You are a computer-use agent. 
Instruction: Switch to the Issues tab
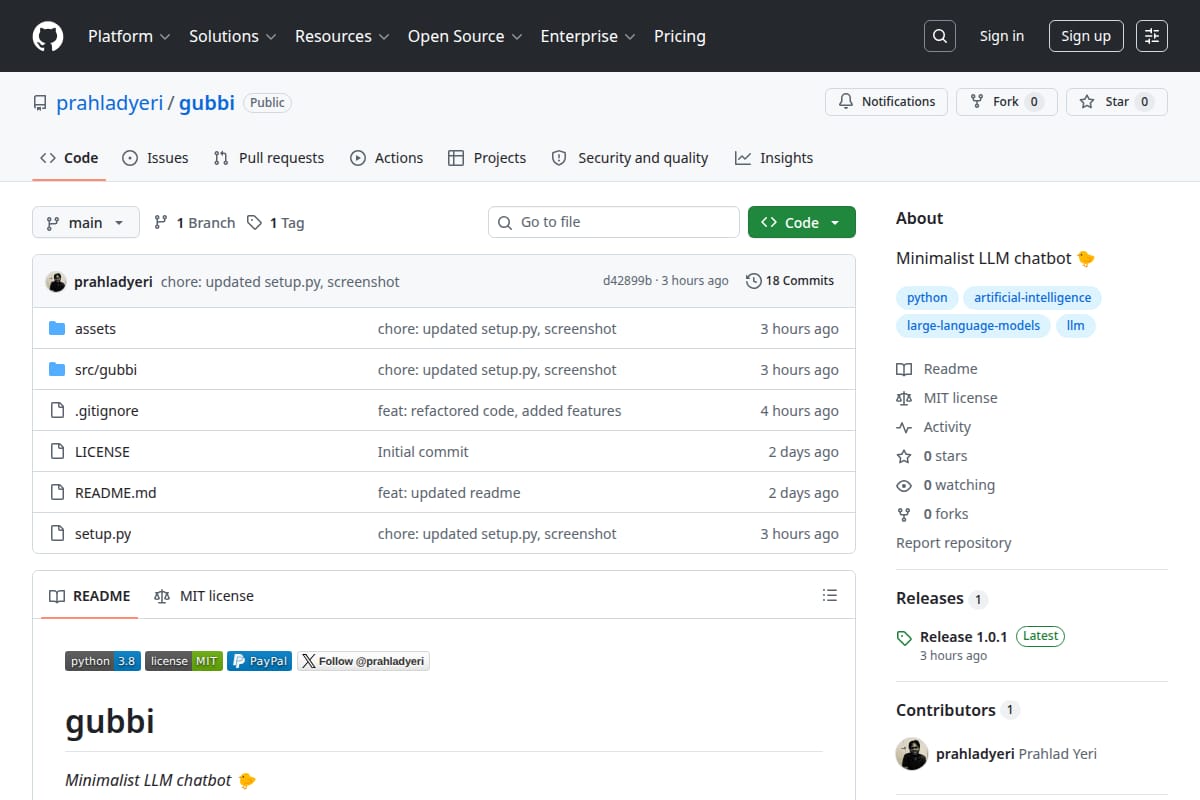click(x=155, y=158)
